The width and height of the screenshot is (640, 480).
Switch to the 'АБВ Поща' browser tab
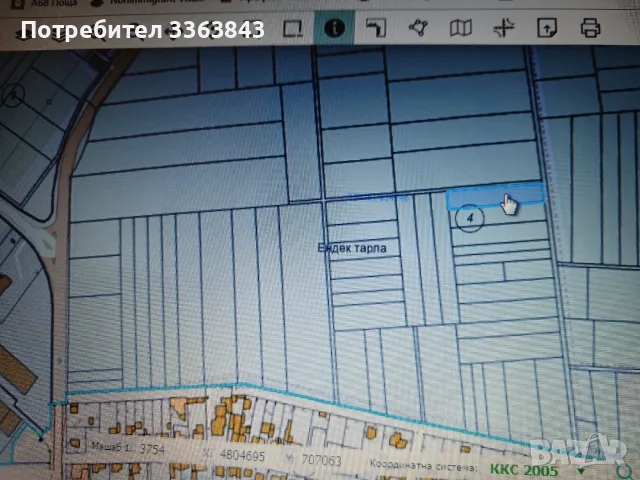coord(45,3)
